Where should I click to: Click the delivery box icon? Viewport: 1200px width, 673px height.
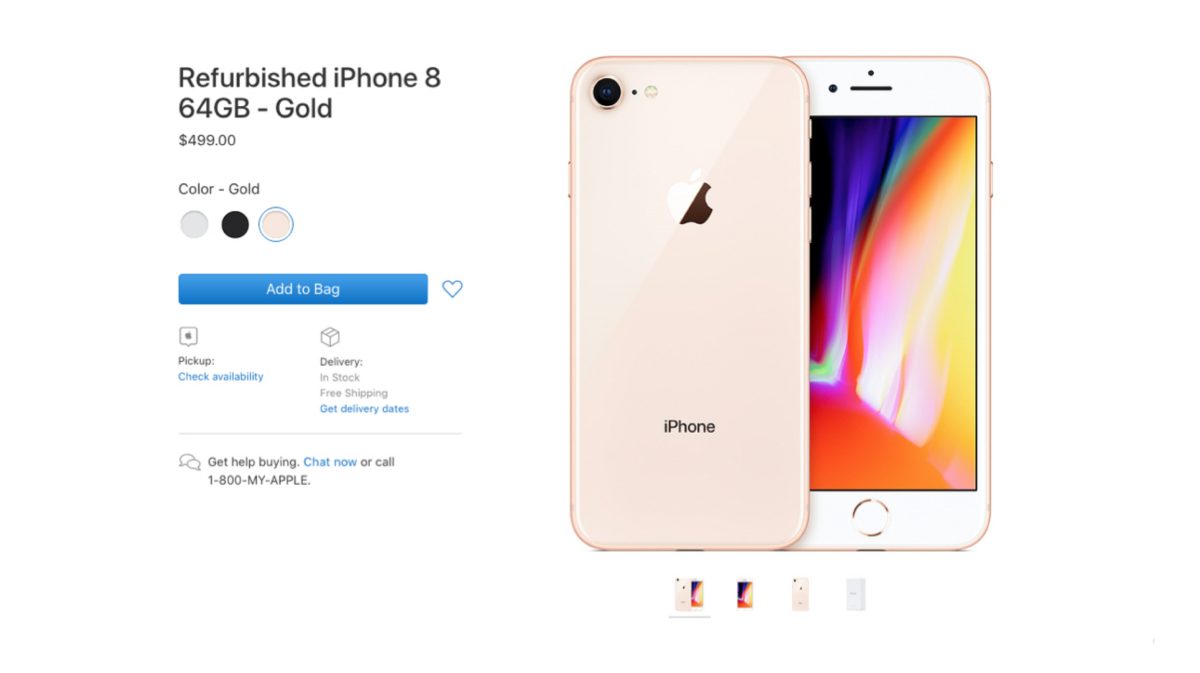330,337
